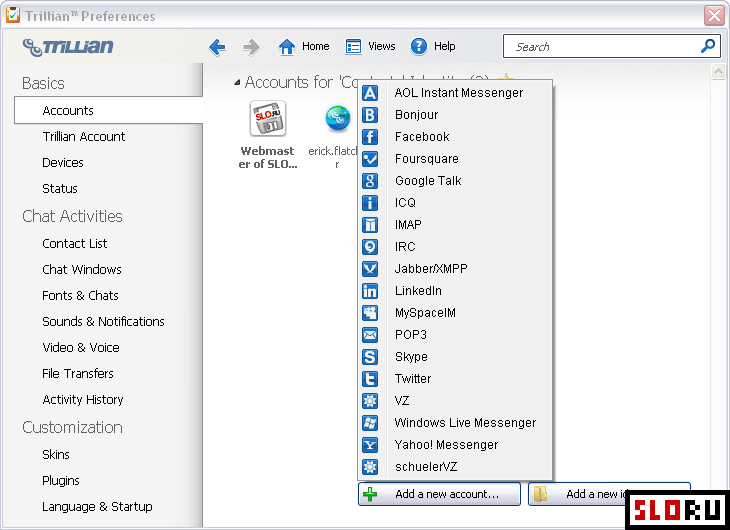Select the LinkedIn menu entry
Image resolution: width=730 pixels, height=530 pixels.
click(455, 291)
